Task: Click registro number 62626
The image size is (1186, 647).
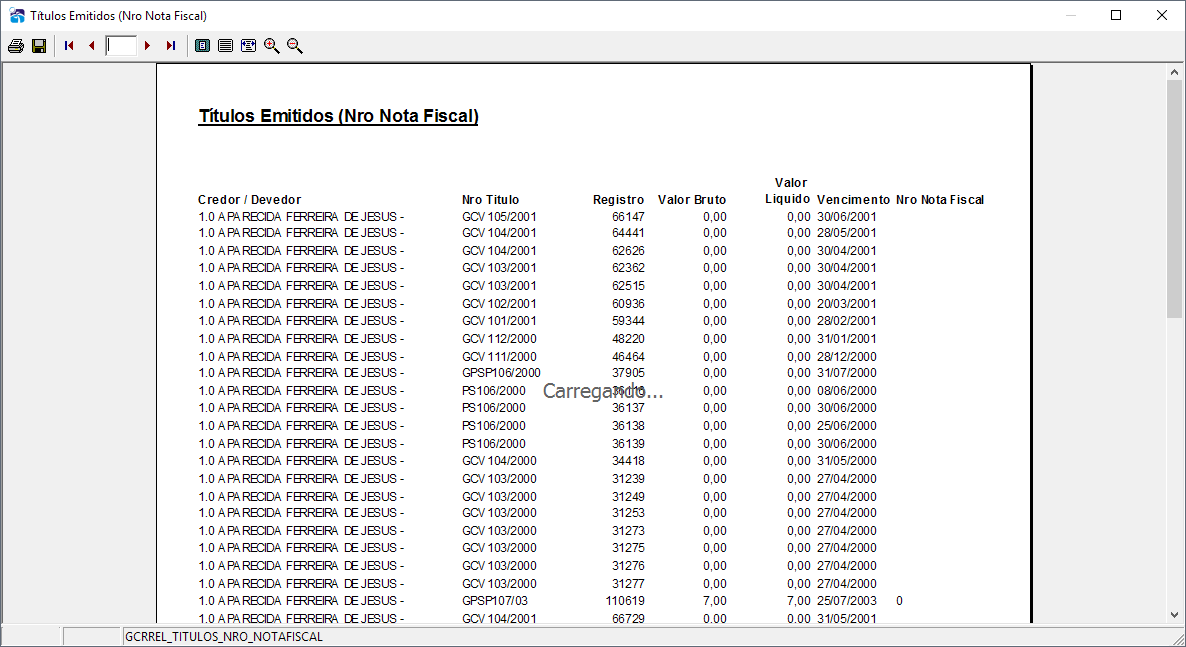Action: pos(628,250)
